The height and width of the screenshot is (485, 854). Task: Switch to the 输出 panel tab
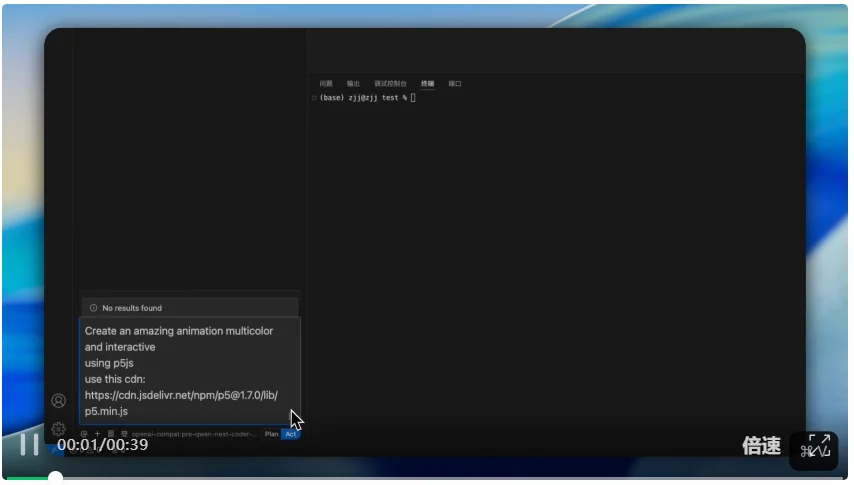353,84
